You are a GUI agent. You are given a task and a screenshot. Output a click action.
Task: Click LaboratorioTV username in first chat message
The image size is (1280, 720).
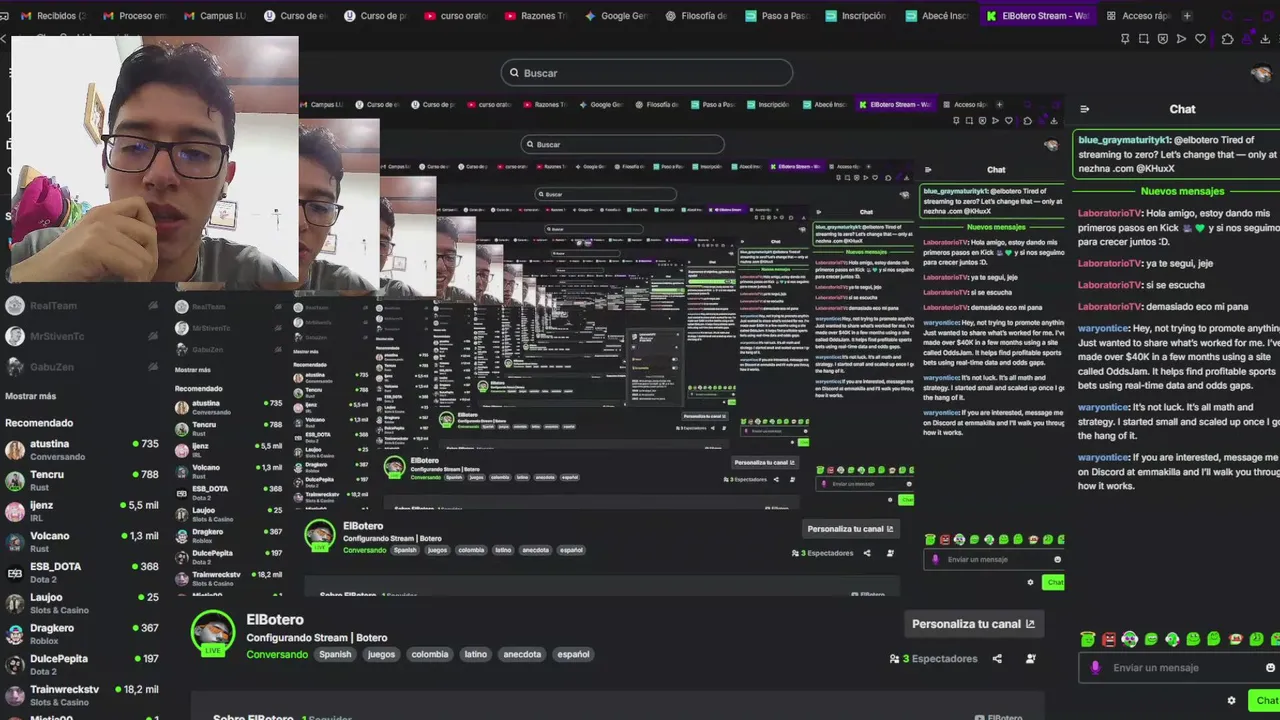[1109, 214]
